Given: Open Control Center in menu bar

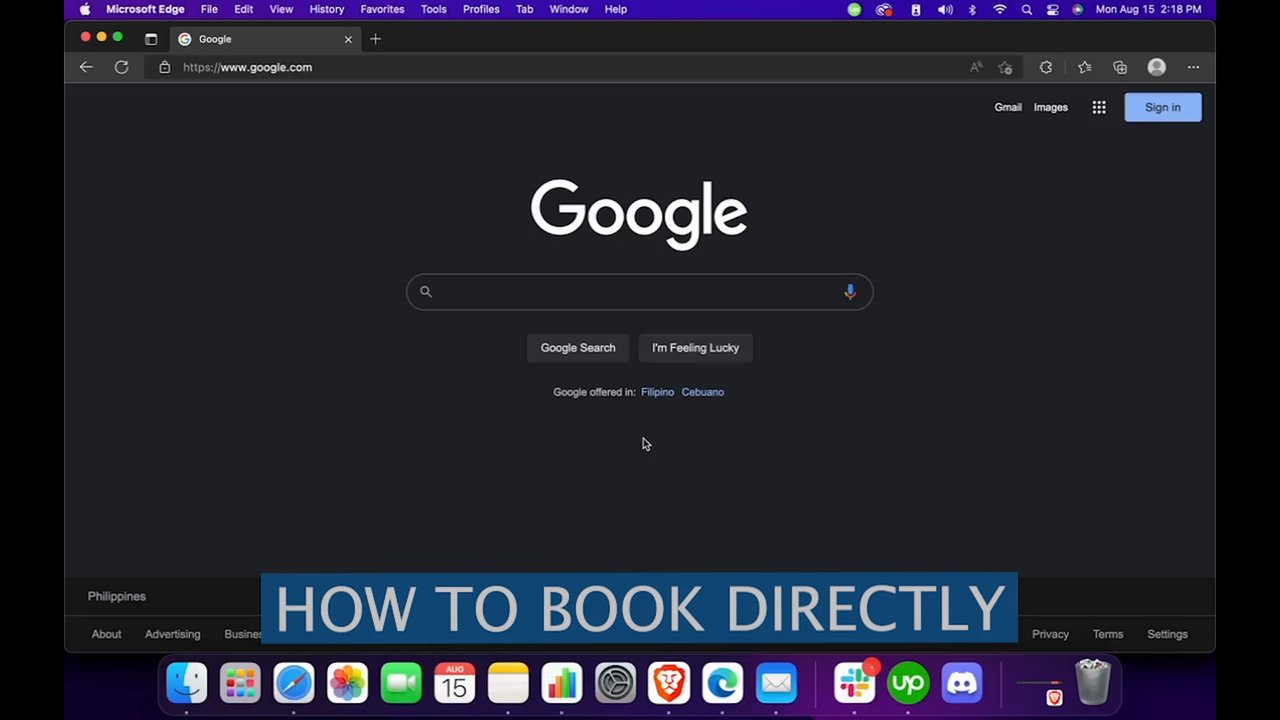Looking at the screenshot, I should [1053, 9].
